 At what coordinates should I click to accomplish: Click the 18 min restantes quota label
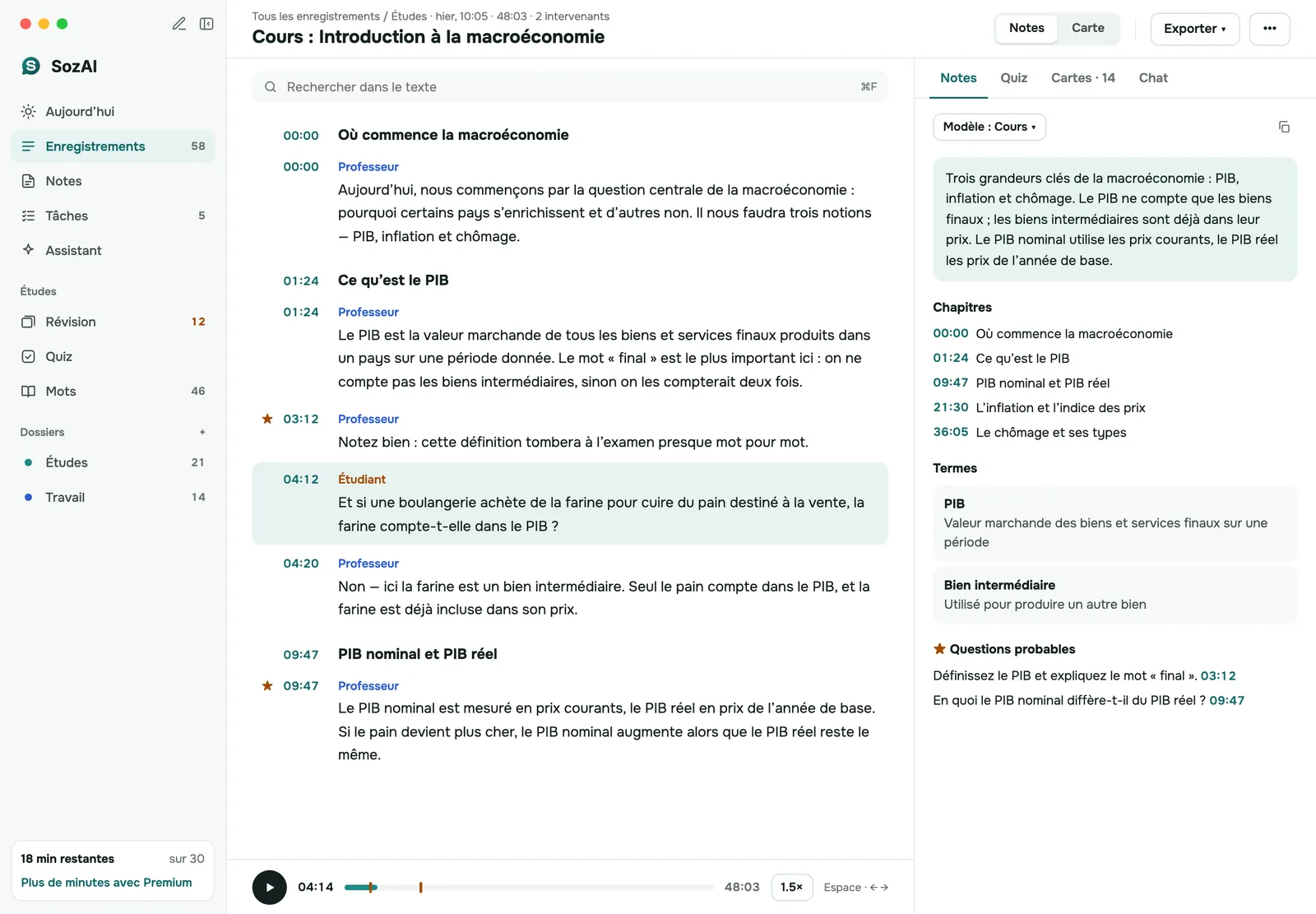coord(67,859)
